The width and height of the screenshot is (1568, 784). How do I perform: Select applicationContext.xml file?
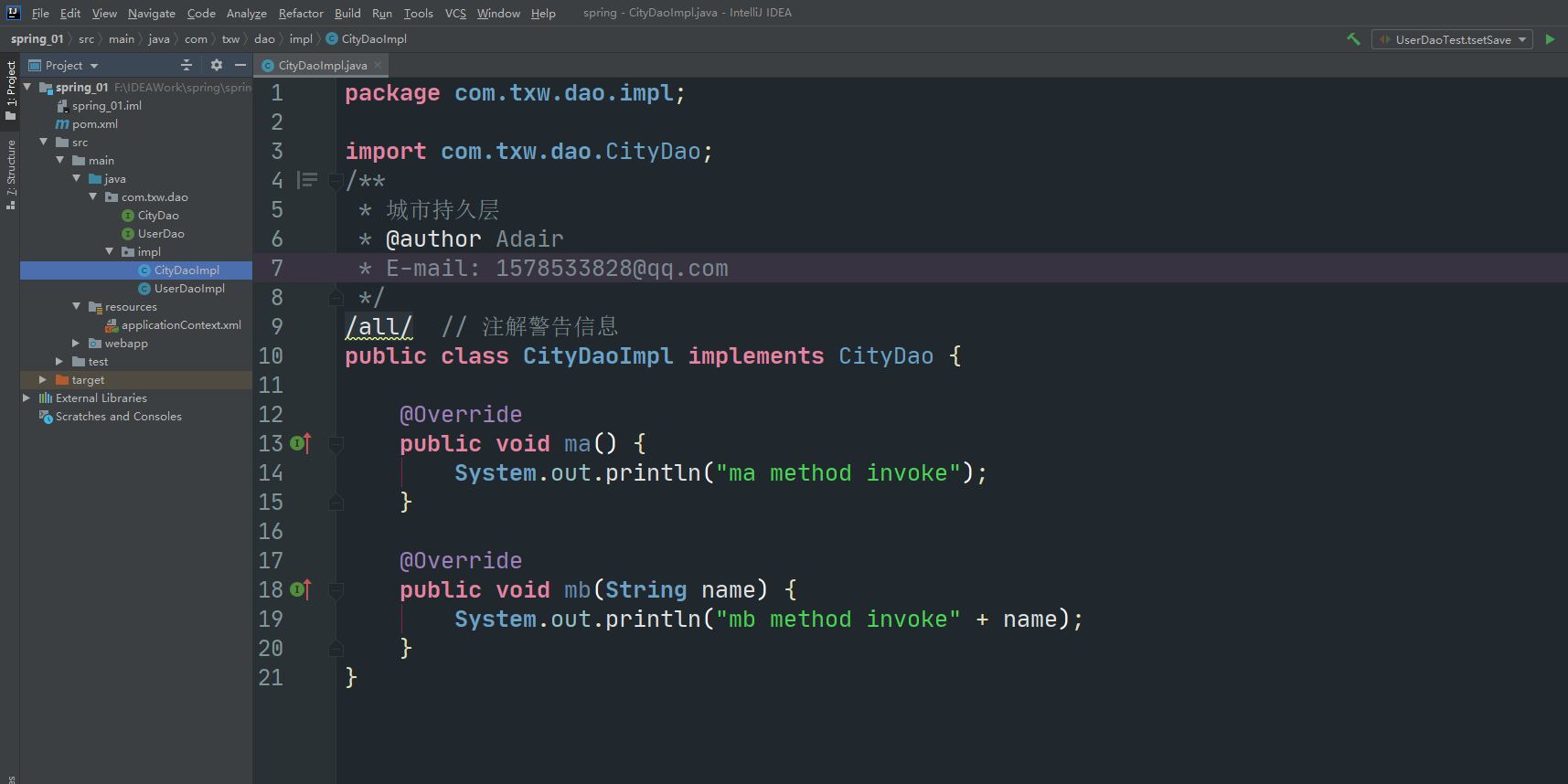tap(174, 325)
